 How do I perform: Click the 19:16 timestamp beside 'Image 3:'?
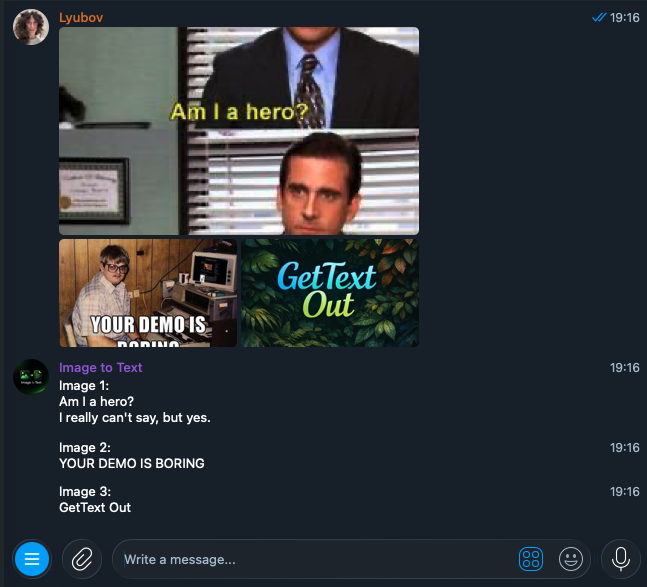tap(625, 492)
